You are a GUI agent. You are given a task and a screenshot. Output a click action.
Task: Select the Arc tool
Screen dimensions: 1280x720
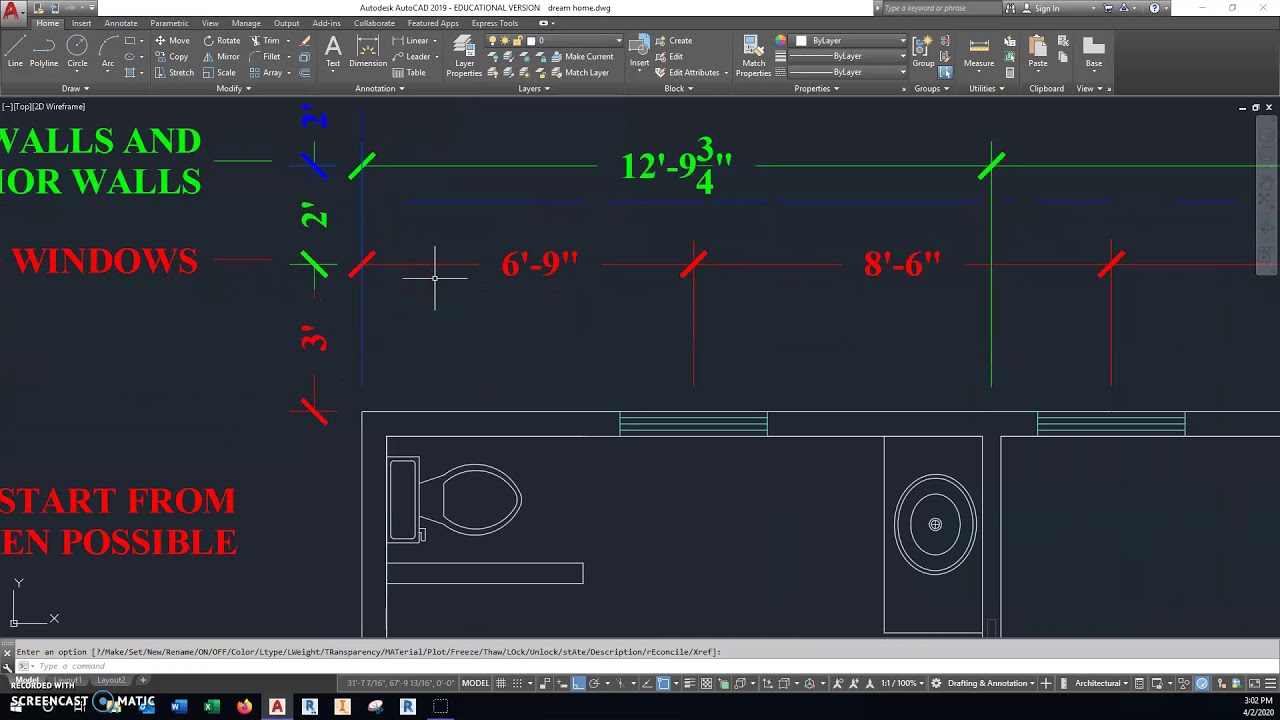(x=108, y=51)
